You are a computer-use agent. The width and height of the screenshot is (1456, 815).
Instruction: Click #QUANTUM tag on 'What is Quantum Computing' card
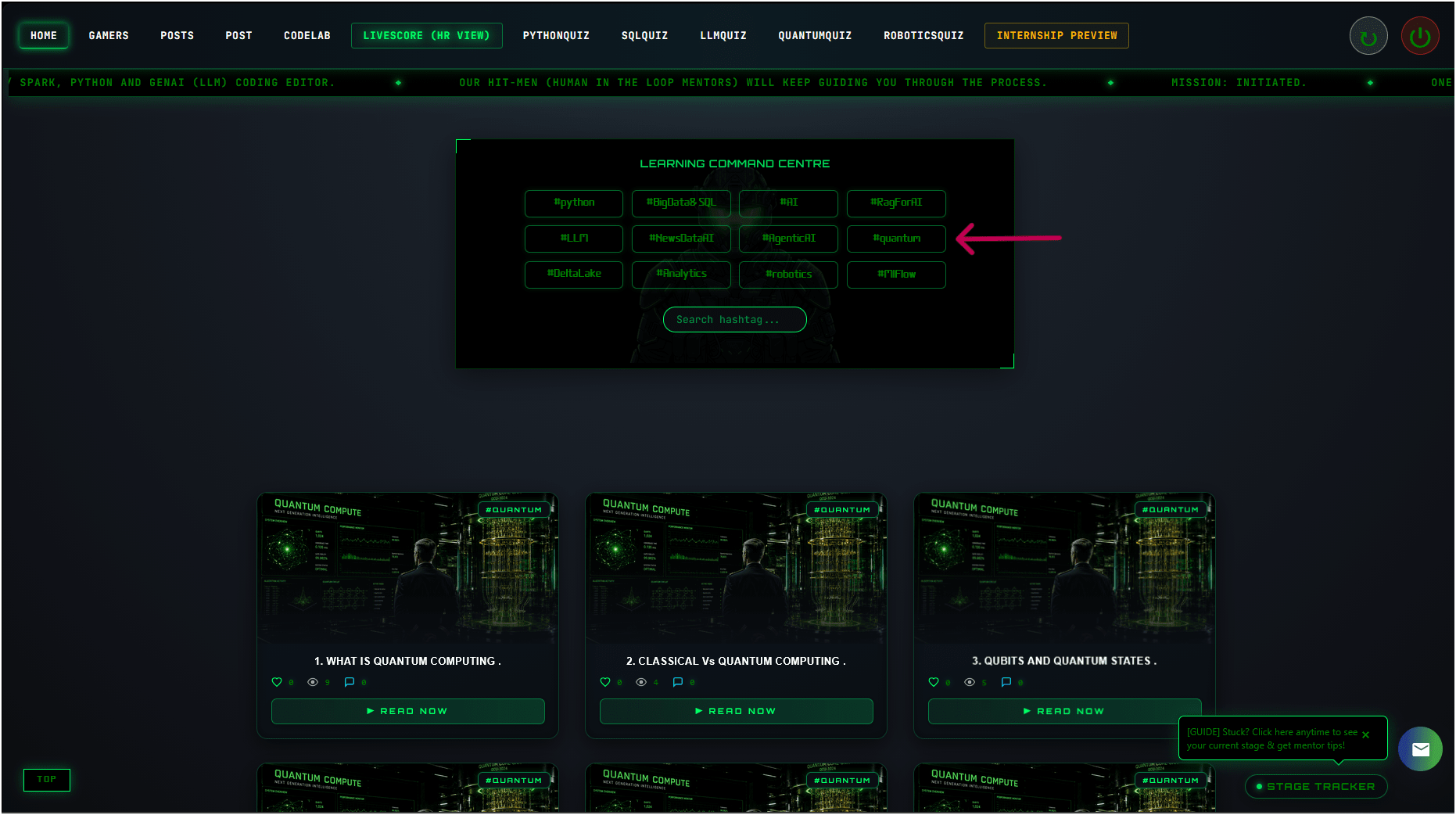514,510
